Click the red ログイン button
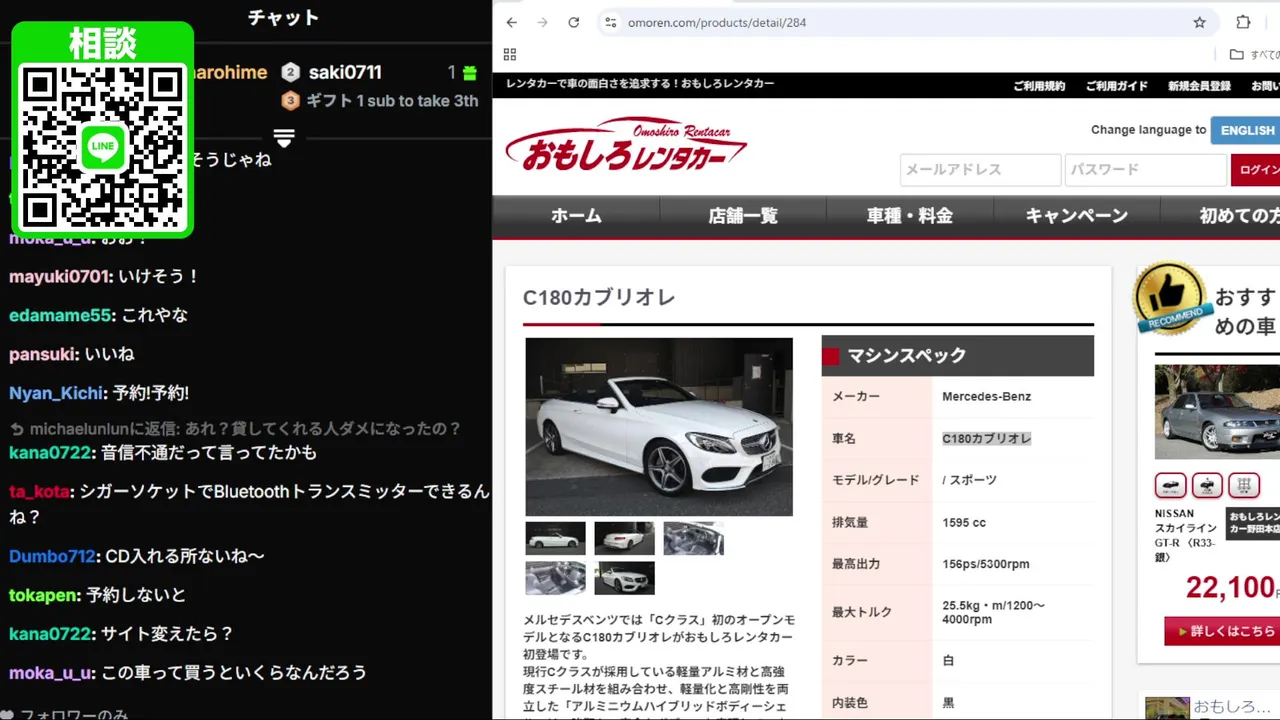 click(1256, 170)
